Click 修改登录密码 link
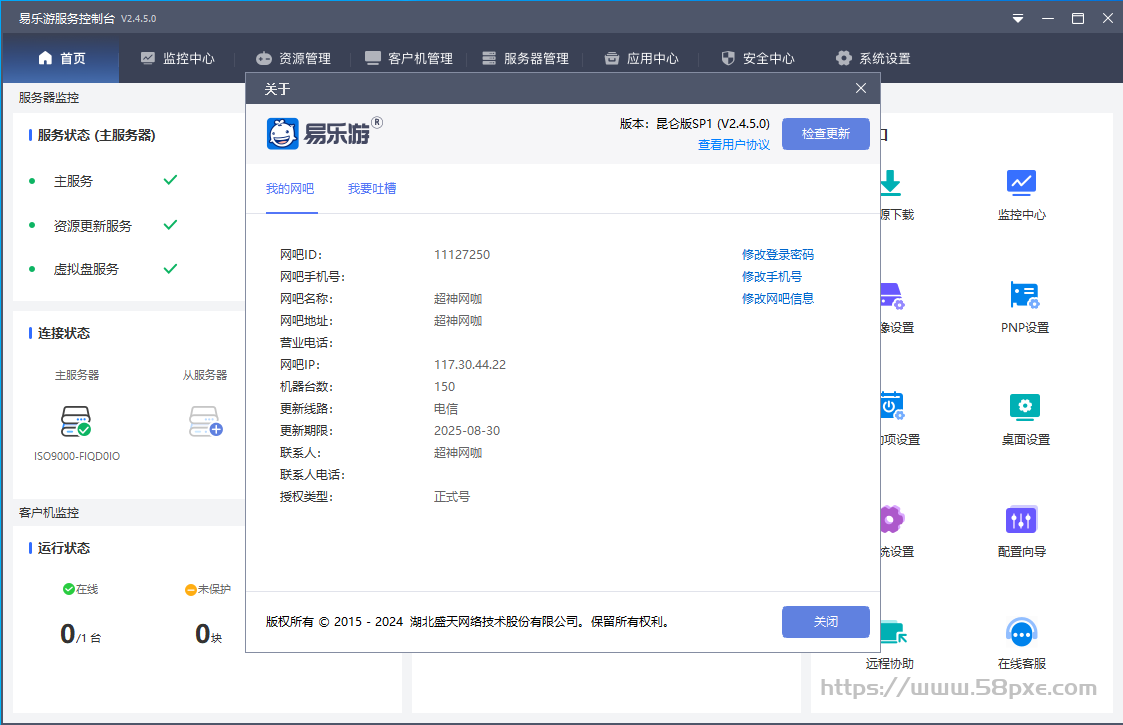 [778, 254]
